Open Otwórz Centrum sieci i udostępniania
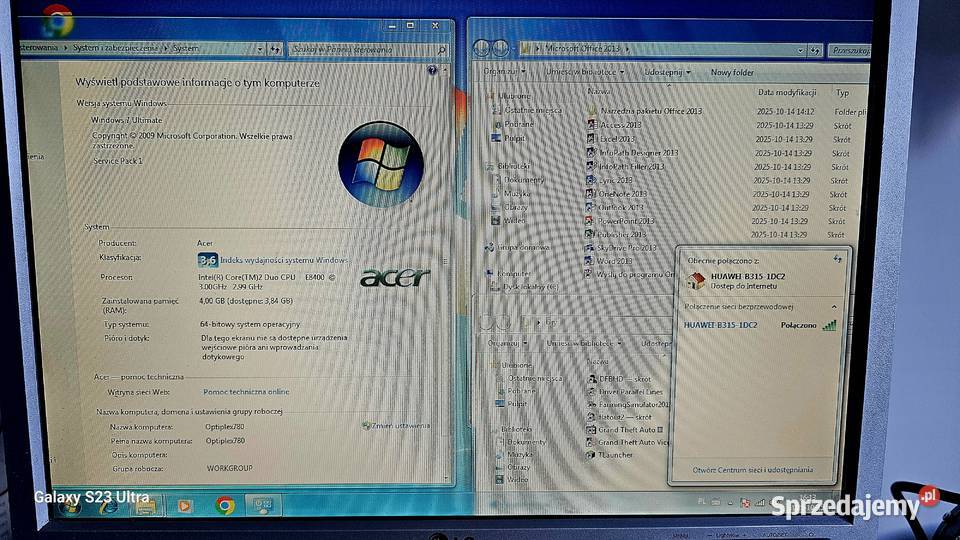960x540 pixels. tap(752, 469)
